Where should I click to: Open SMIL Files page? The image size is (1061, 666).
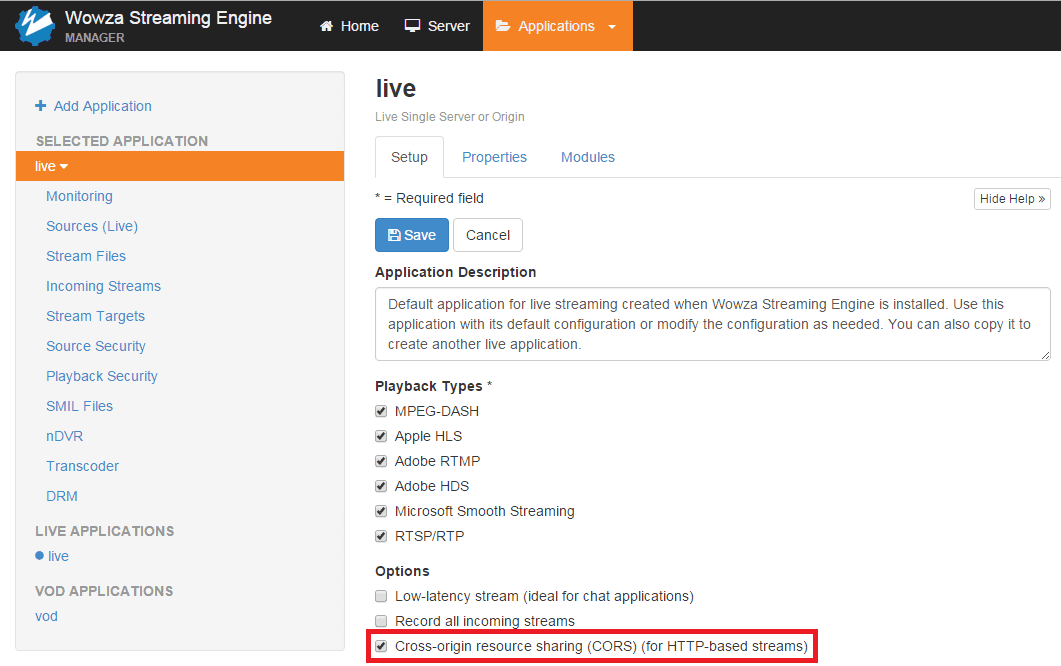pos(79,406)
